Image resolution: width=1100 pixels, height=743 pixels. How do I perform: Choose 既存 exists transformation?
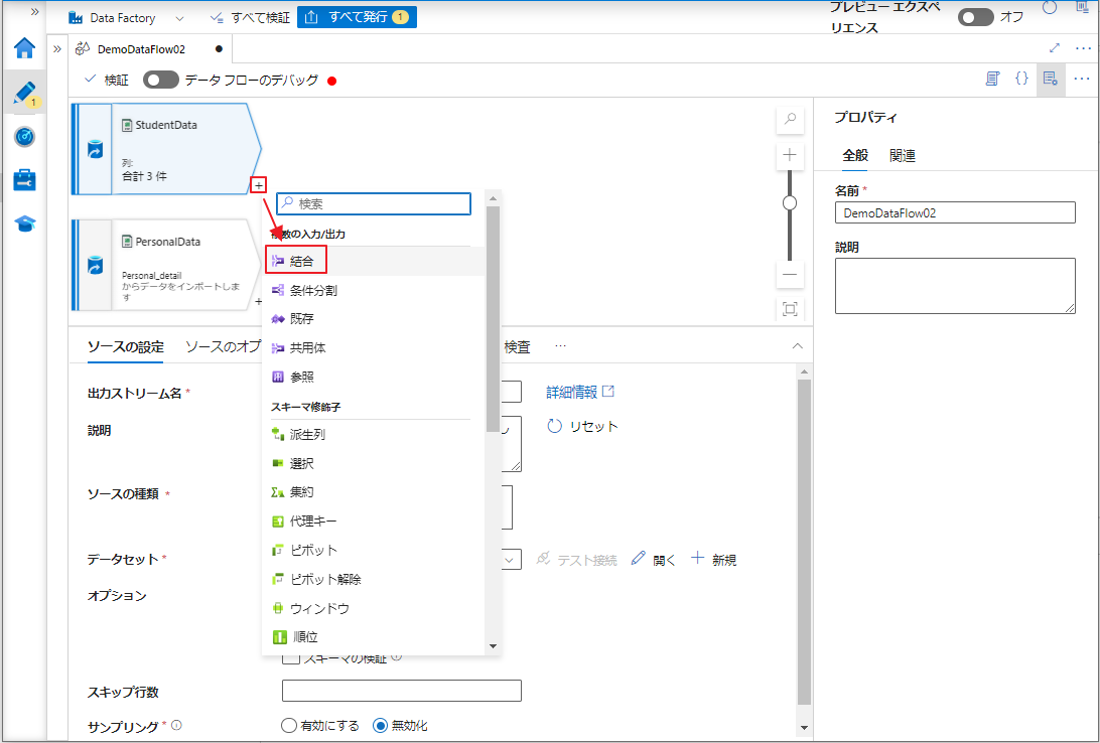[x=375, y=319]
